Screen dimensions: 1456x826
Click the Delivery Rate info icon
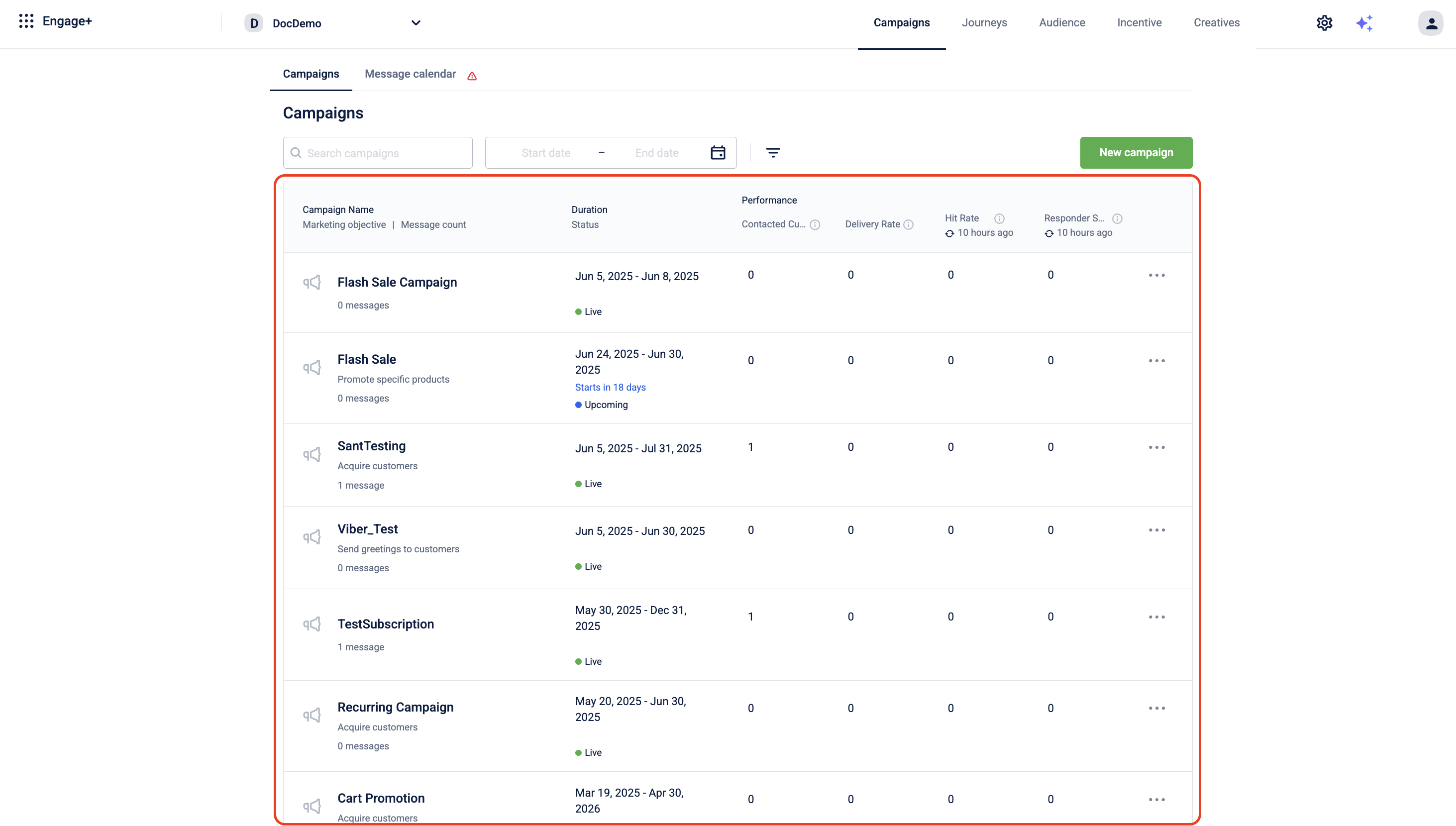[909, 224]
